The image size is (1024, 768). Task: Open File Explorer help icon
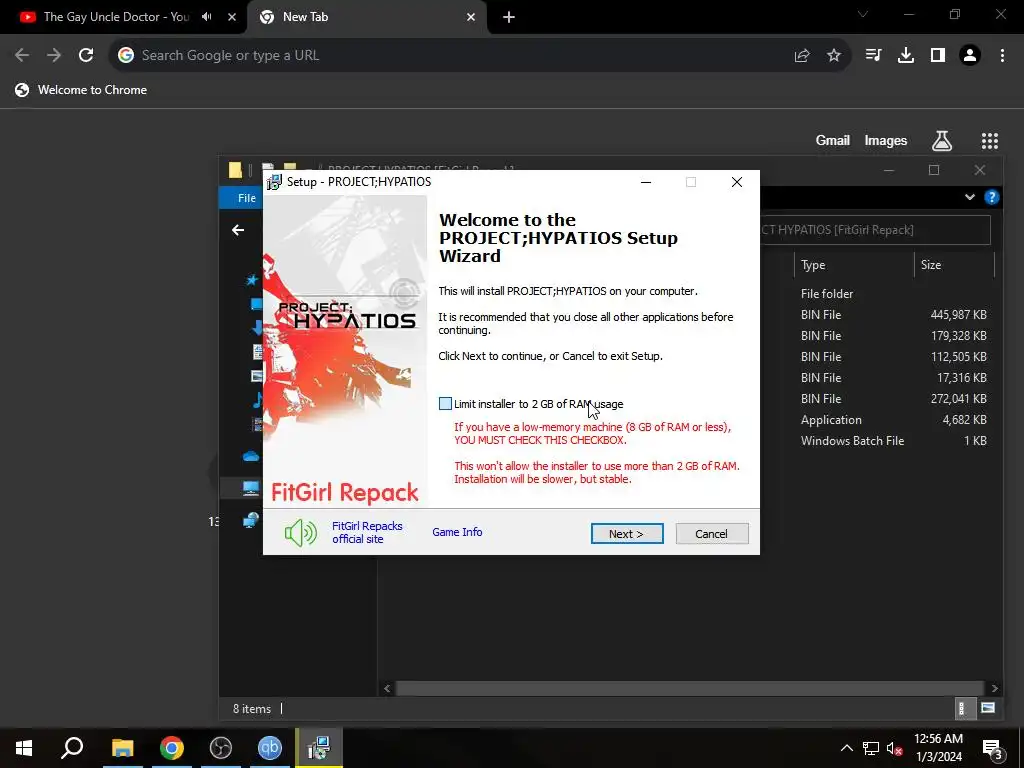pyautogui.click(x=991, y=197)
